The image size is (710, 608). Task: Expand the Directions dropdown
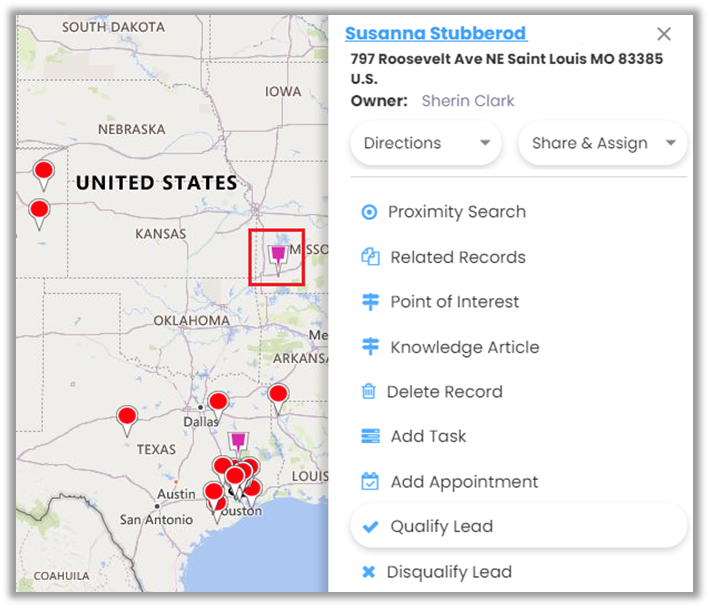click(427, 143)
